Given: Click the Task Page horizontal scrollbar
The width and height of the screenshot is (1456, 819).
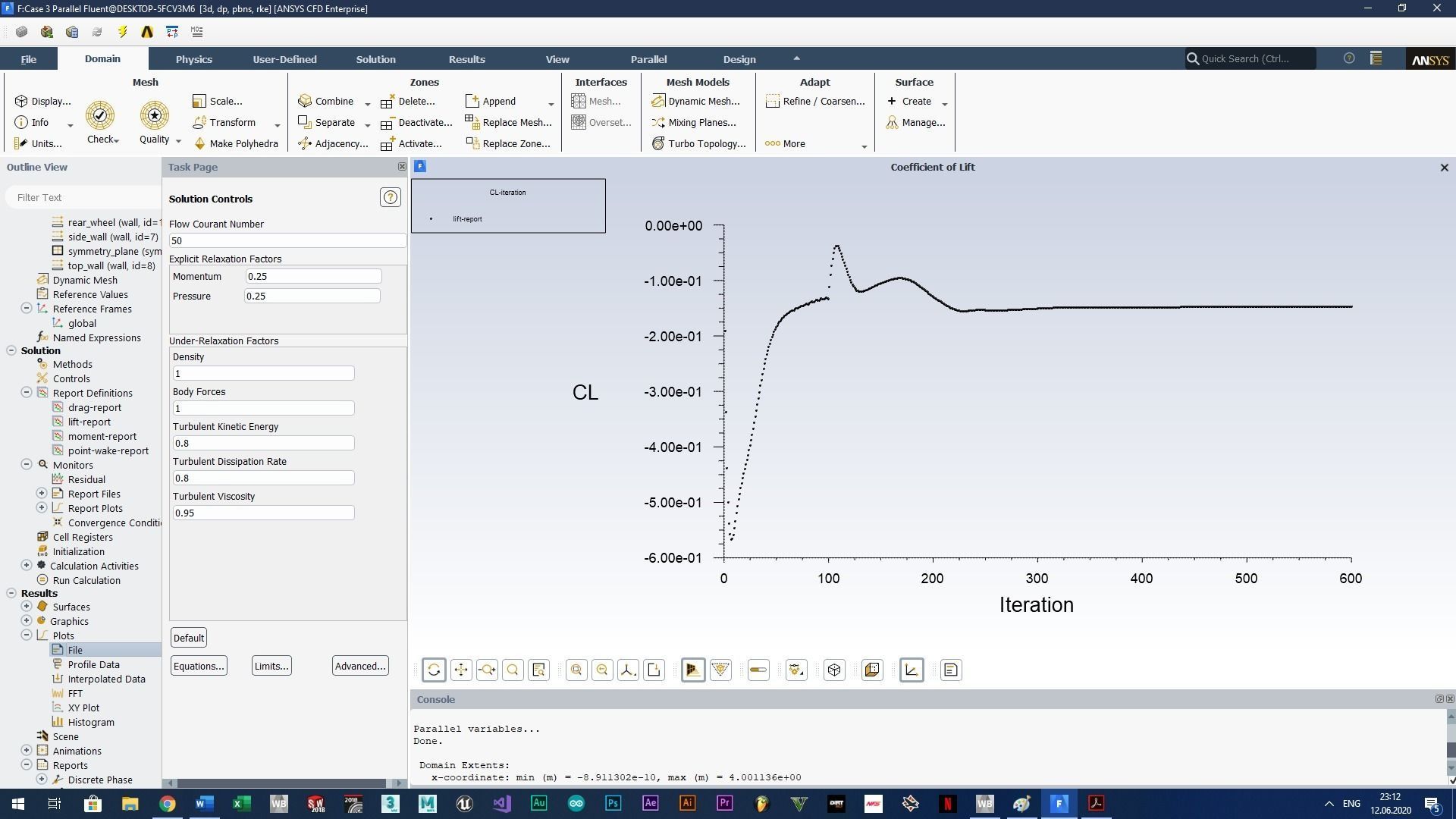Looking at the screenshot, I should pyautogui.click(x=281, y=783).
